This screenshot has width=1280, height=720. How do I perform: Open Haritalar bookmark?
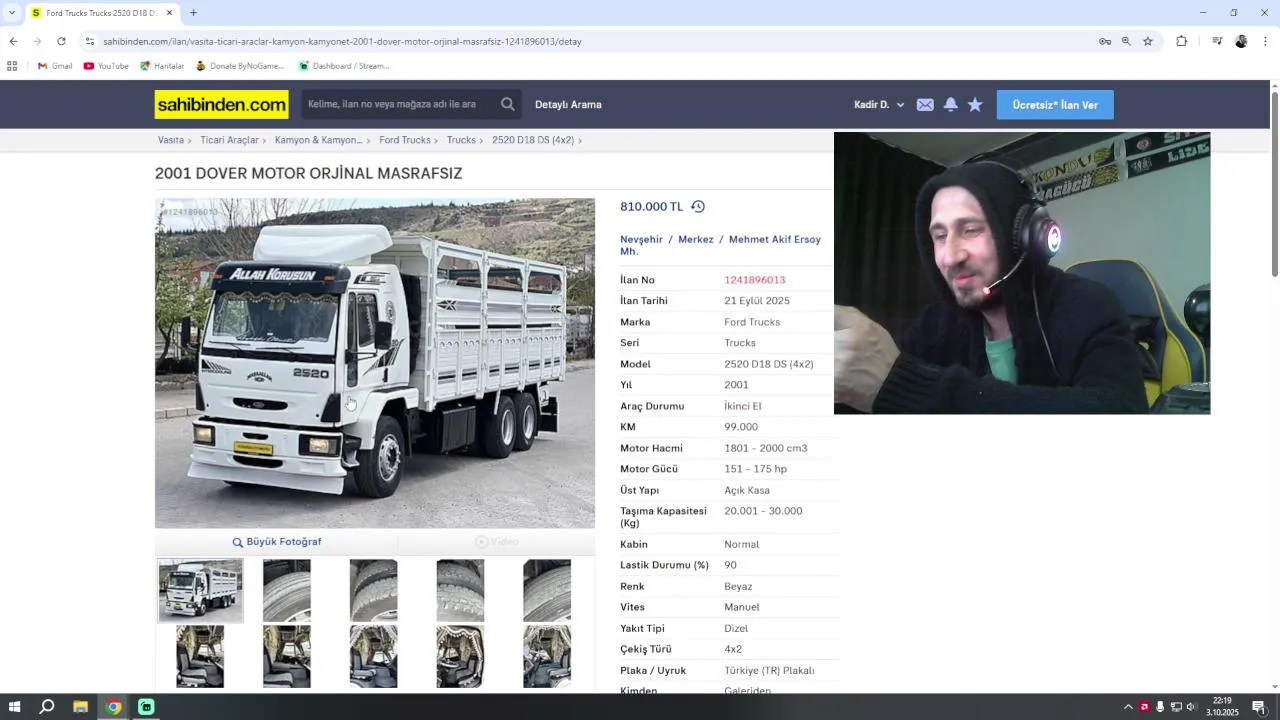click(x=162, y=66)
